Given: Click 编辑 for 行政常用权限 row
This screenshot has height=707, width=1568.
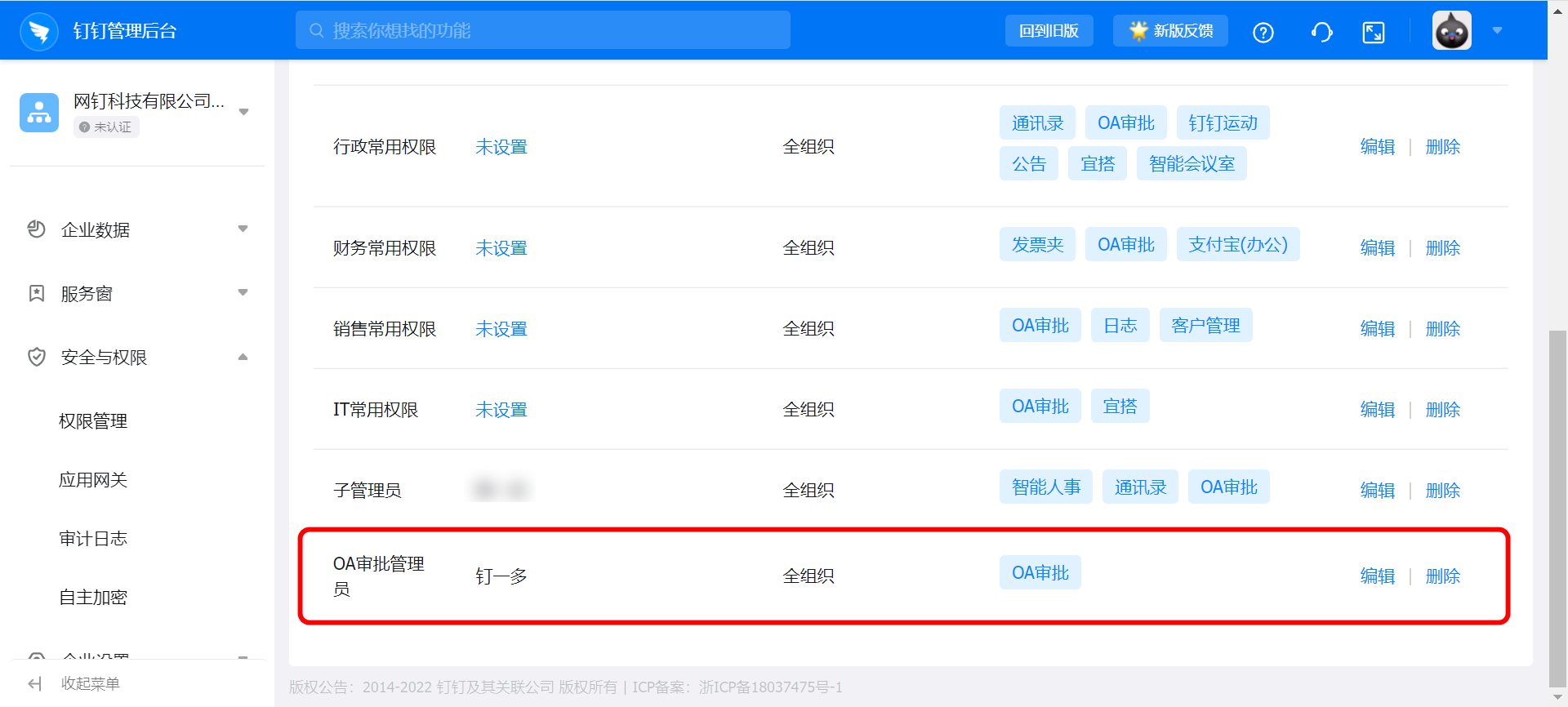Looking at the screenshot, I should (x=1378, y=147).
